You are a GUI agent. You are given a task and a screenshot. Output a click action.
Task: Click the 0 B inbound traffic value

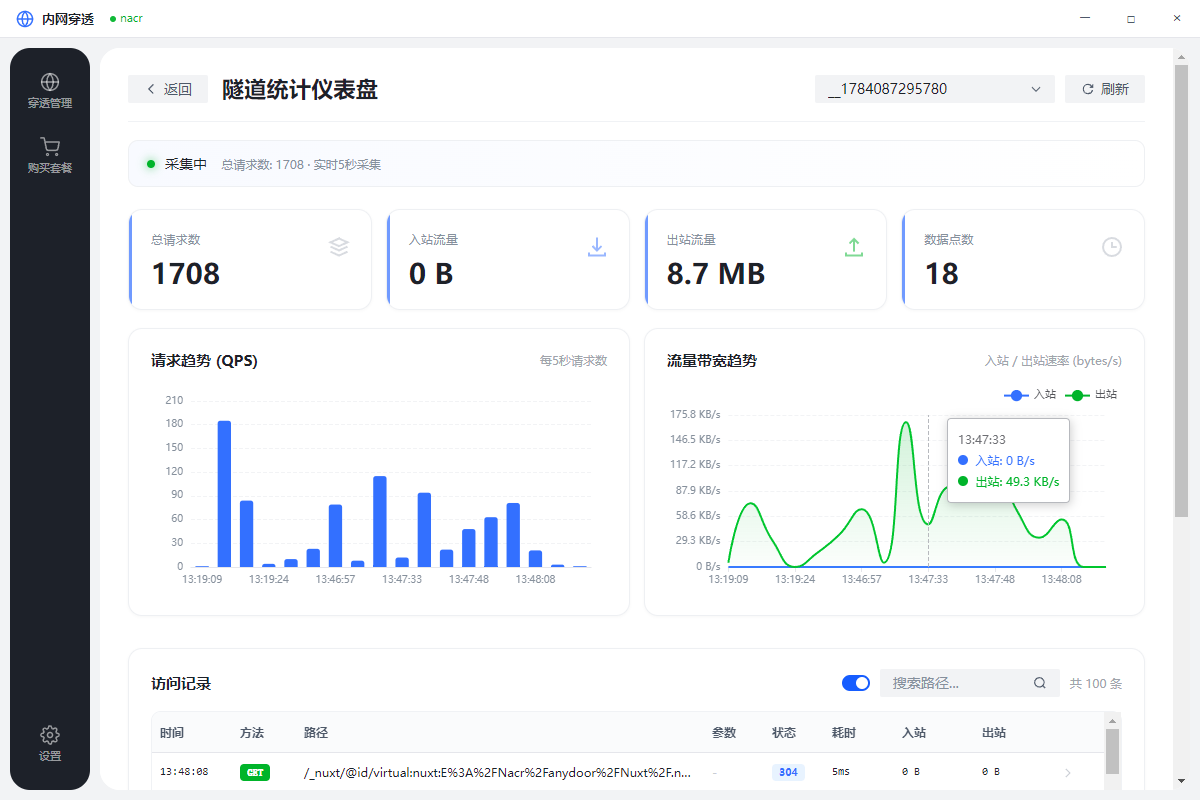click(431, 273)
